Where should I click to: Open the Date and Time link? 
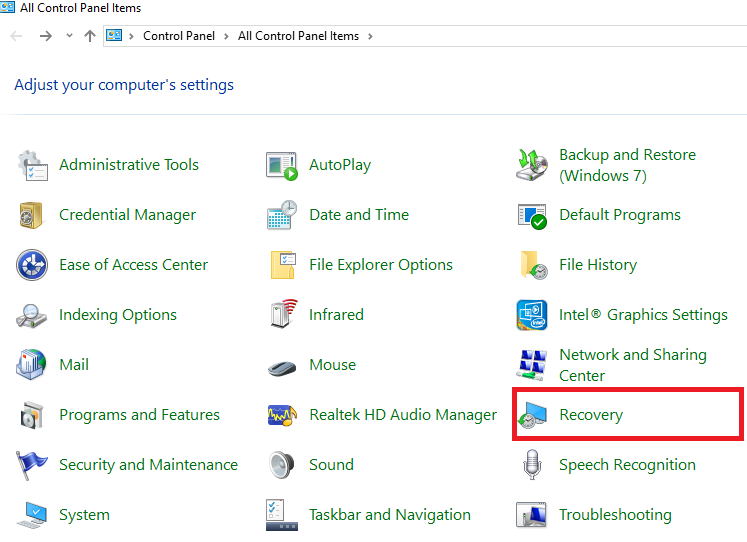[x=359, y=215]
